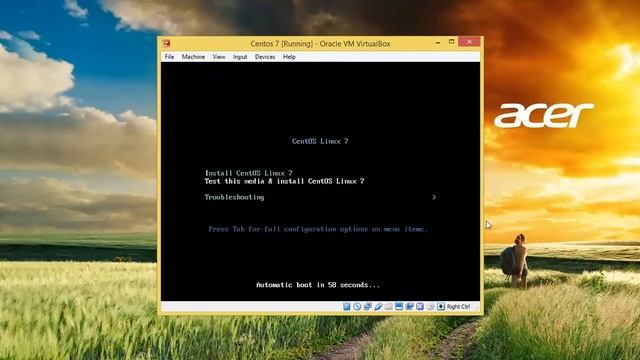Screen dimensions: 640x360
Task: Click the "Right Ctrl" host key label
Action: pos(458,307)
